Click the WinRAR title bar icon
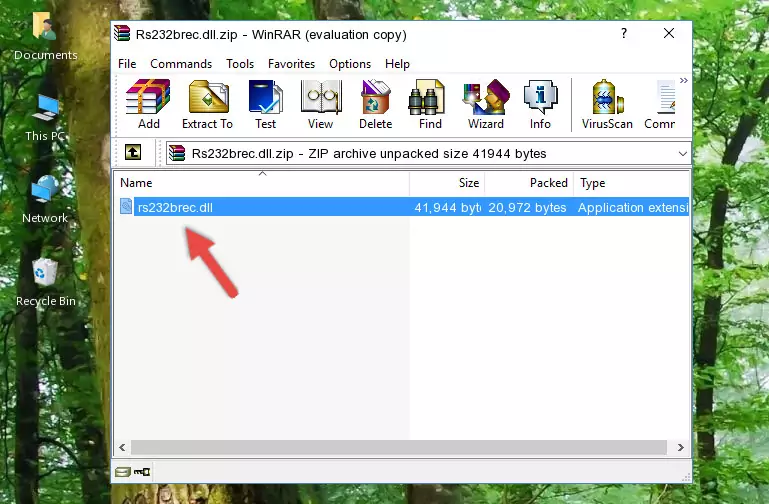The image size is (769, 504). 122,34
